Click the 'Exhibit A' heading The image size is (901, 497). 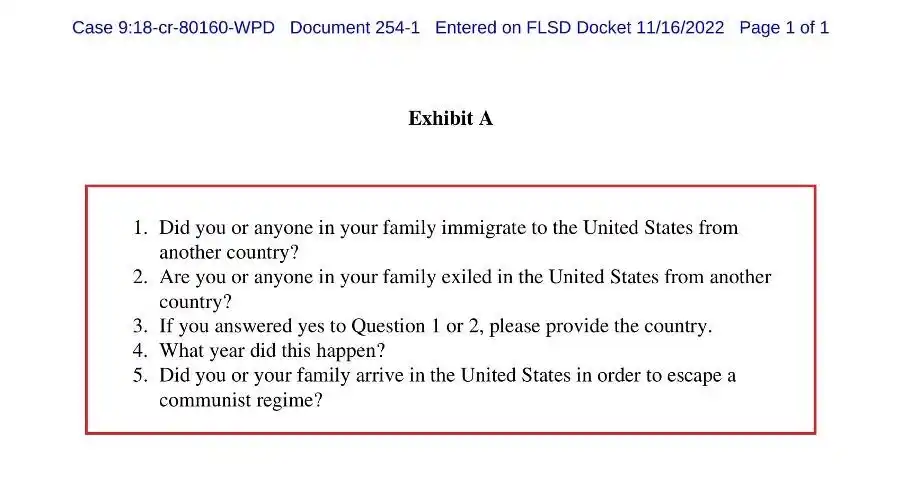pyautogui.click(x=450, y=119)
